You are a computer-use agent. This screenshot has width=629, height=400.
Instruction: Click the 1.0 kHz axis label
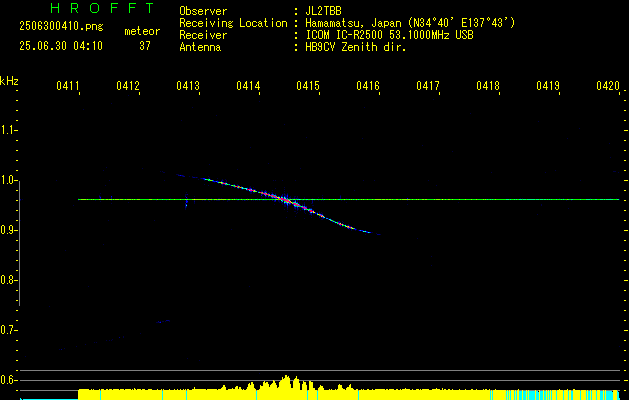pyautogui.click(x=8, y=180)
